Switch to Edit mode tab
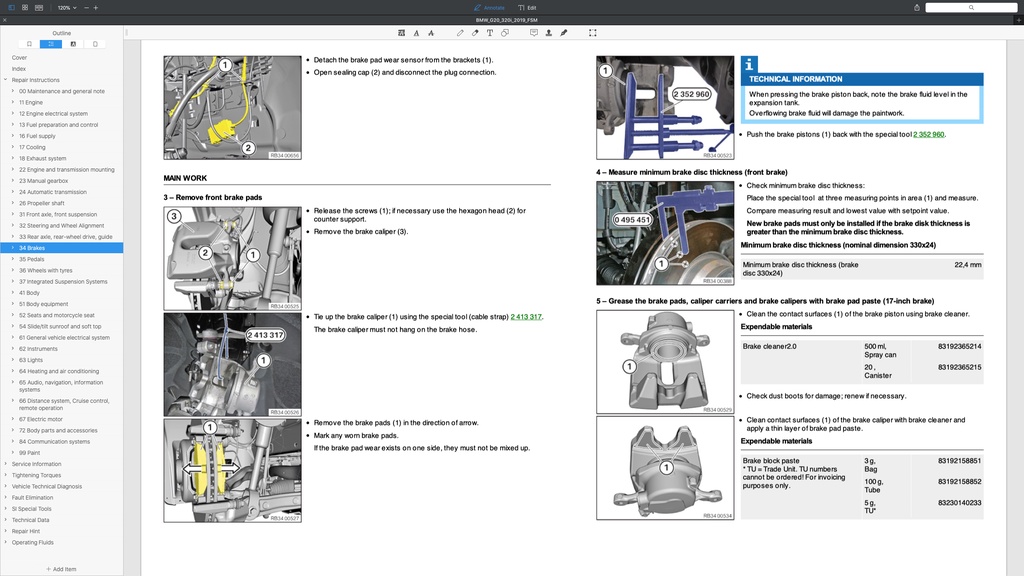1024x576 pixels. [528, 7]
